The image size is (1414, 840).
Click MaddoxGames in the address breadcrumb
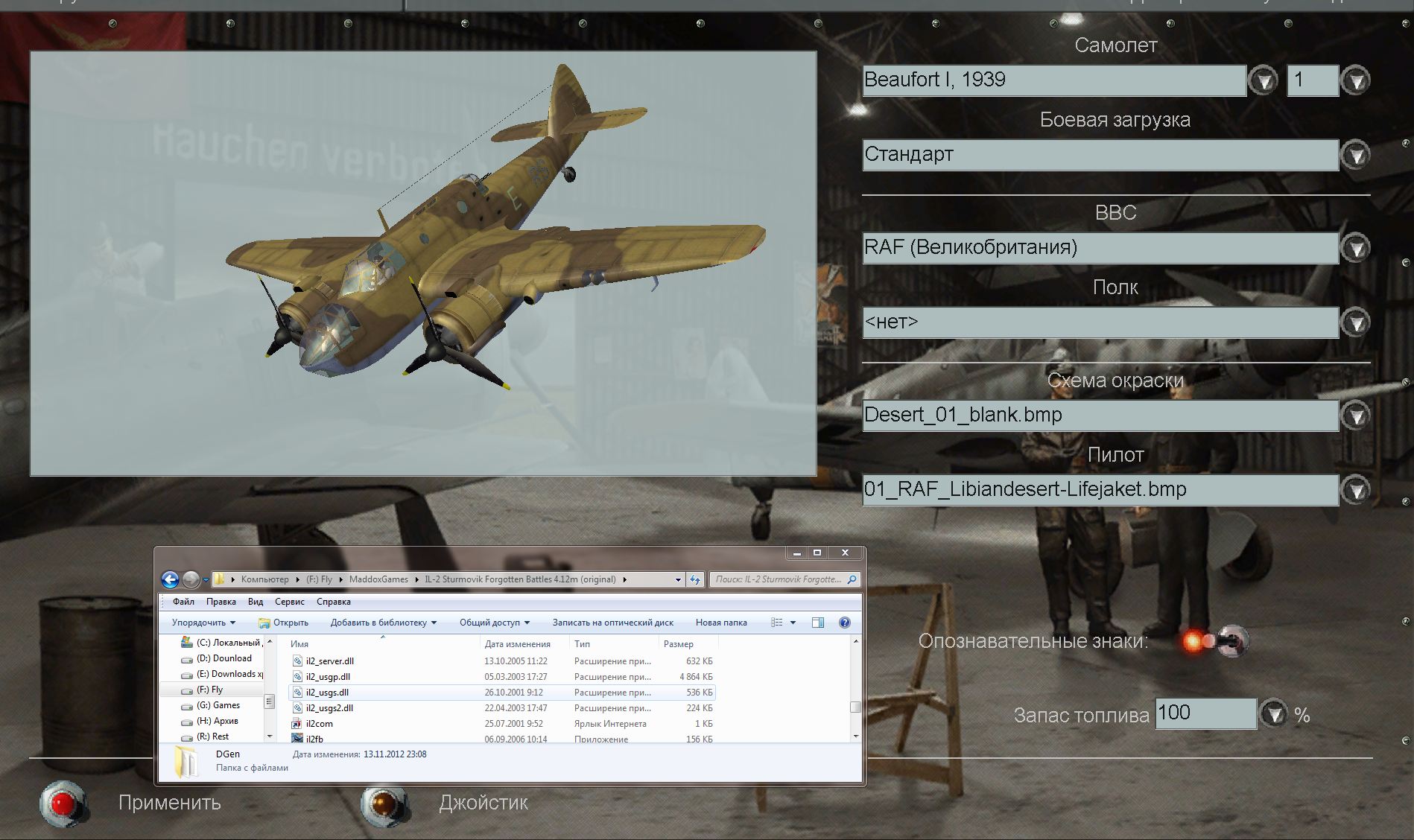(378, 579)
